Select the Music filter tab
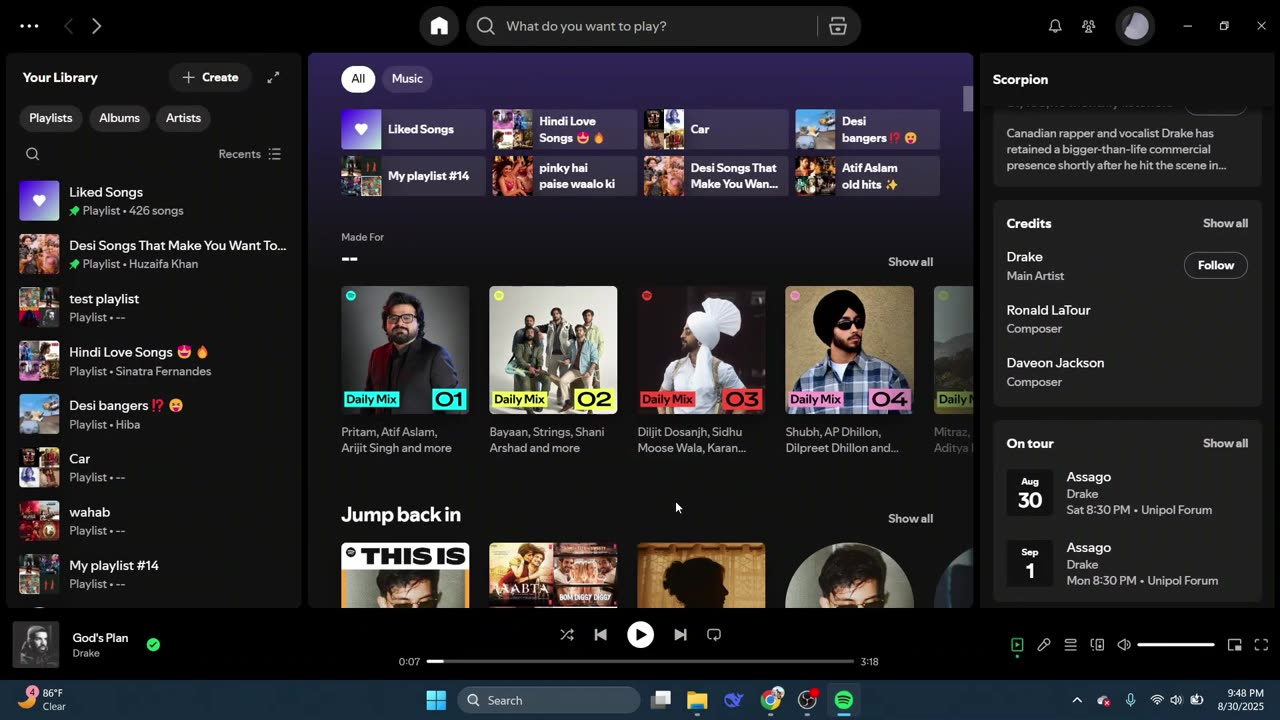The height and width of the screenshot is (720, 1280). (407, 78)
